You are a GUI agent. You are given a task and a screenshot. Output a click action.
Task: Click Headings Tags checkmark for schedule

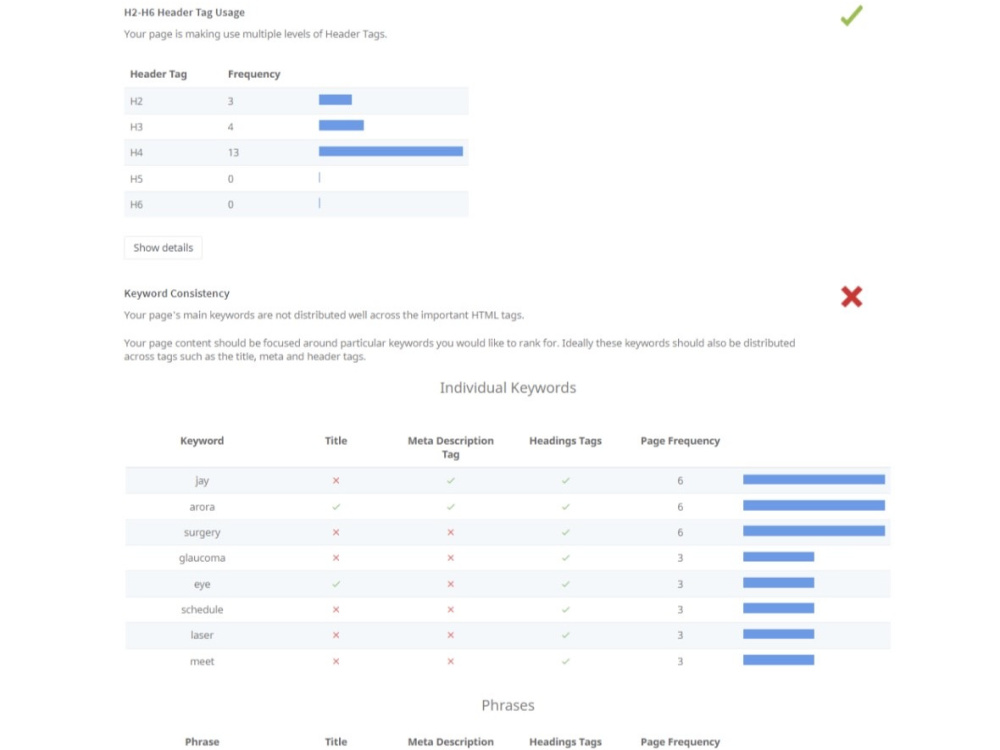pyautogui.click(x=566, y=609)
